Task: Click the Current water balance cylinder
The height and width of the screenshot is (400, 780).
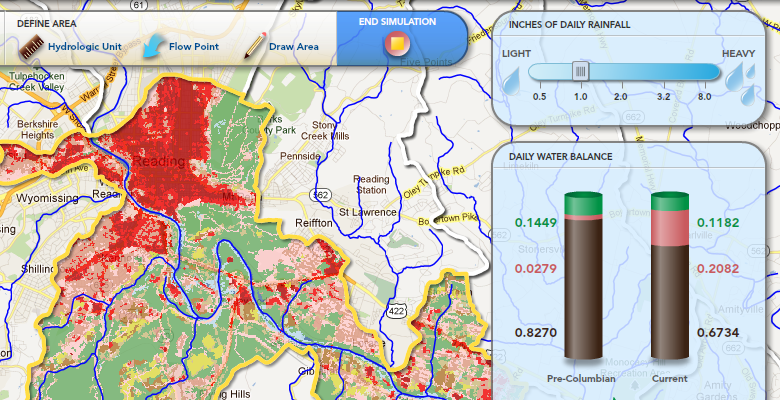Action: pyautogui.click(x=670, y=276)
